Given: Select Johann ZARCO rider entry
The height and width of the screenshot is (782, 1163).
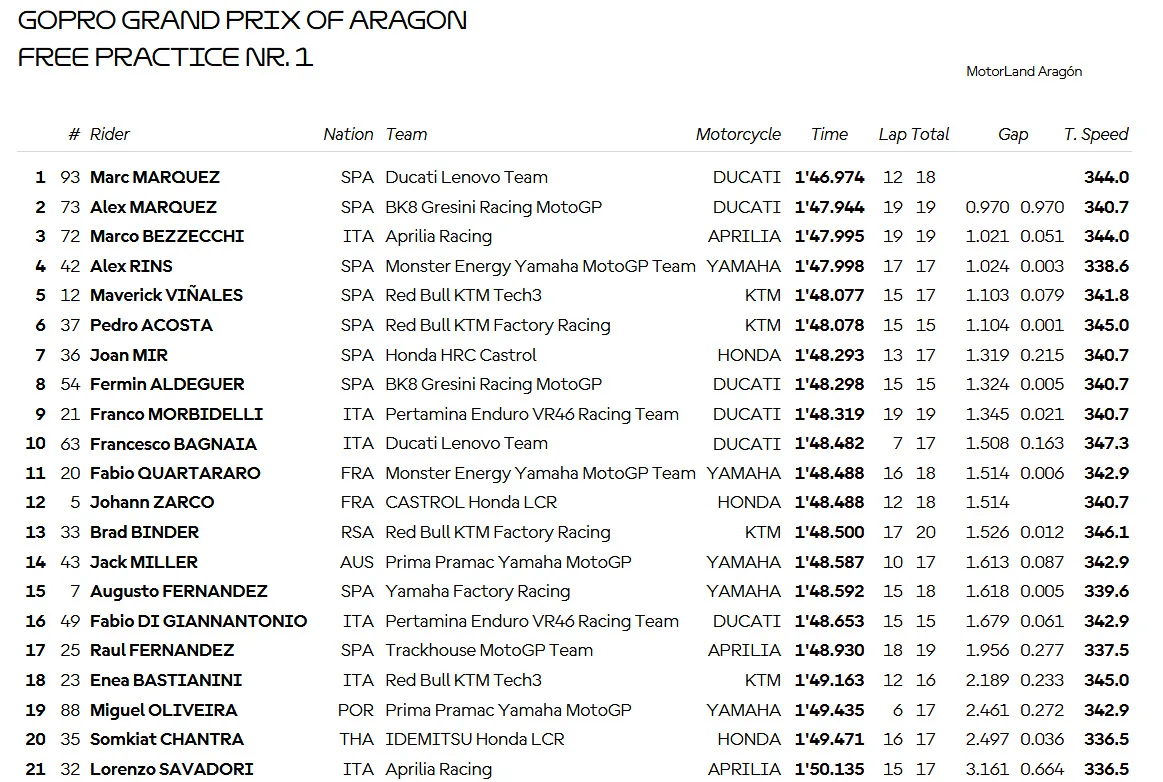Looking at the screenshot, I should click(152, 502).
